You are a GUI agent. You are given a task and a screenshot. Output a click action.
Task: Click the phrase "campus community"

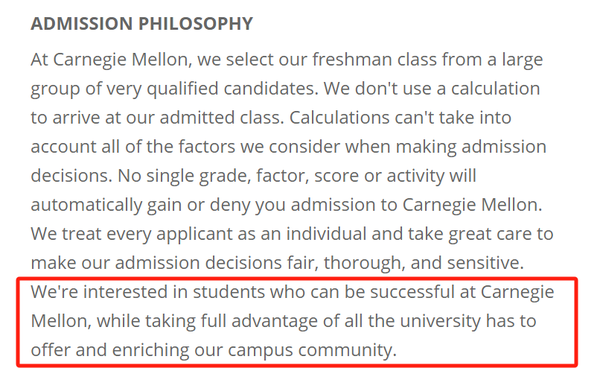click(311, 351)
